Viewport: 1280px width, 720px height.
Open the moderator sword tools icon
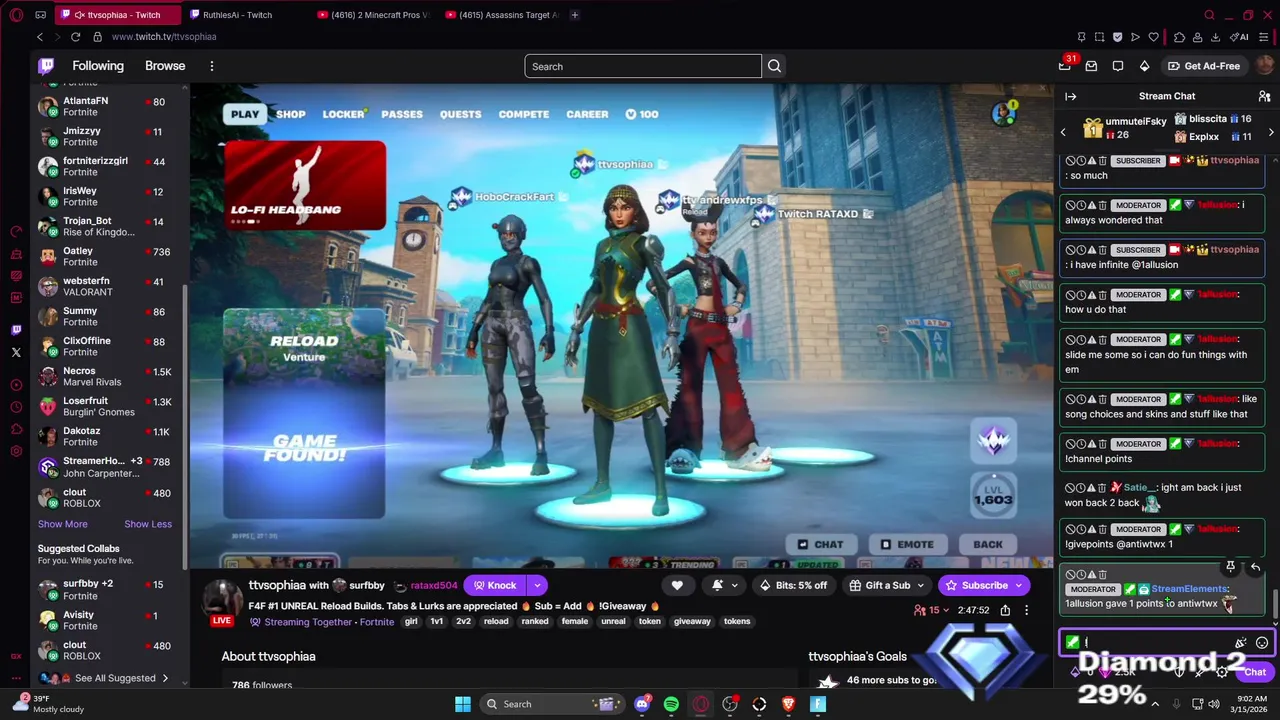point(1200,672)
